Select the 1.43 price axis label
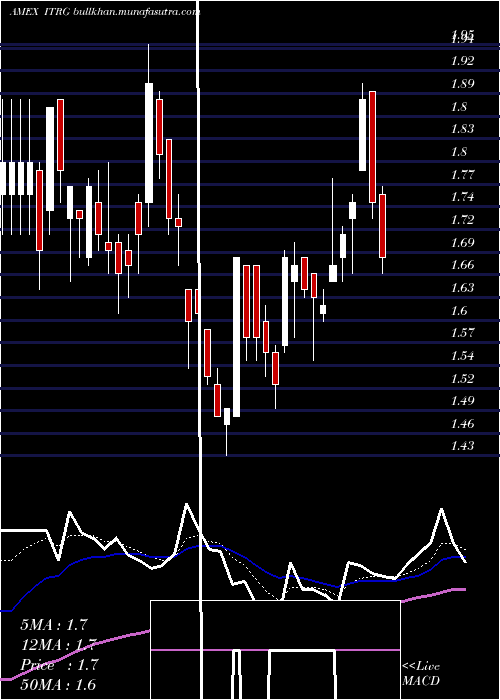Image resolution: width=500 pixels, height=700 pixels. click(x=462, y=446)
